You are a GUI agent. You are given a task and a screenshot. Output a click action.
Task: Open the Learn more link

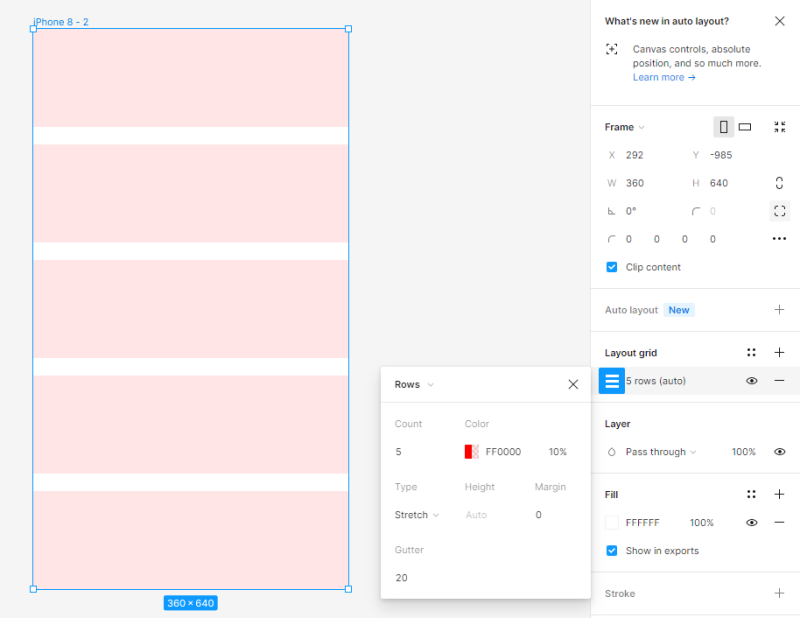click(664, 77)
